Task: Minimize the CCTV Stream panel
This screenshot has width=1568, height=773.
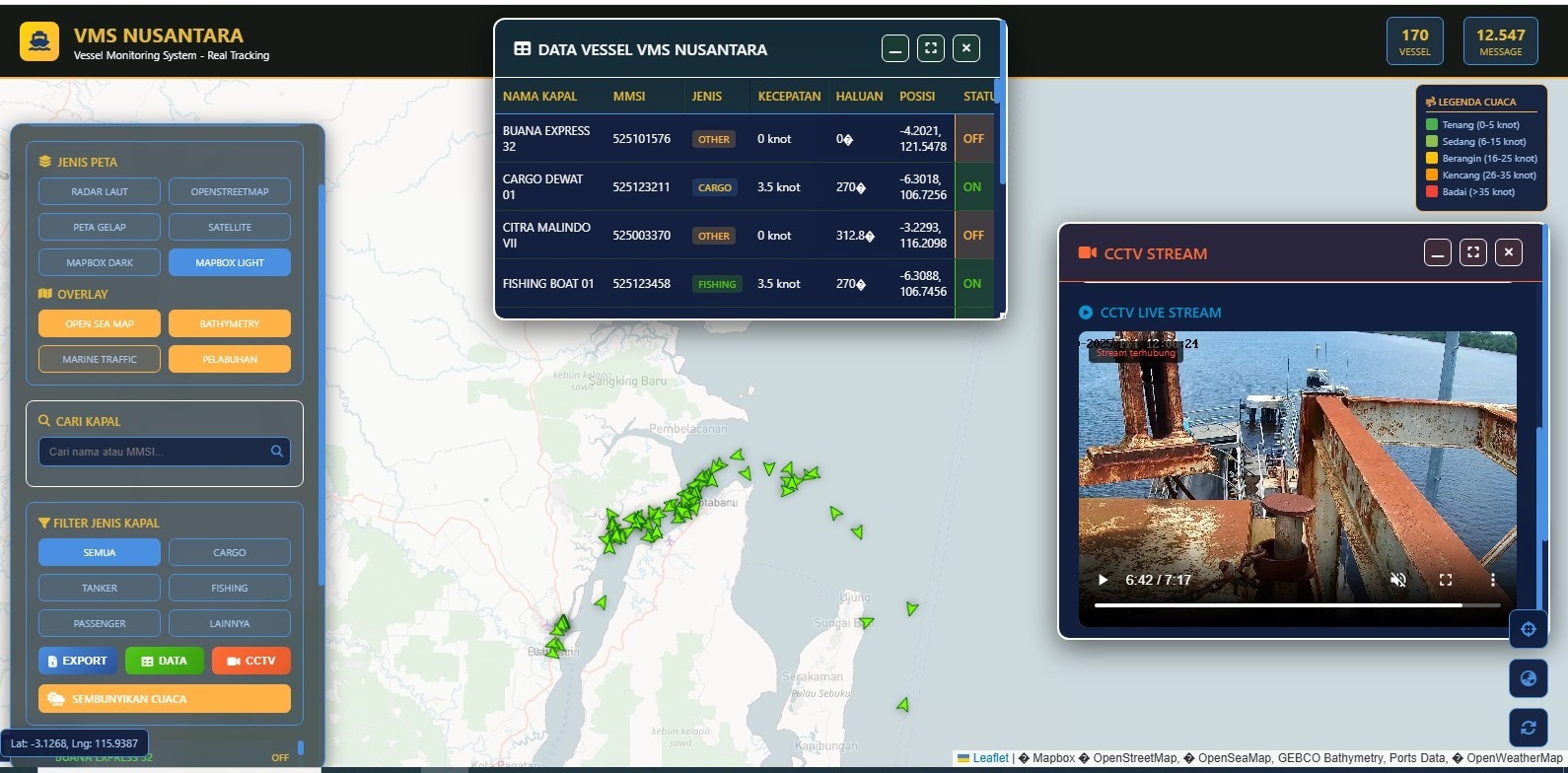Action: (x=1438, y=252)
